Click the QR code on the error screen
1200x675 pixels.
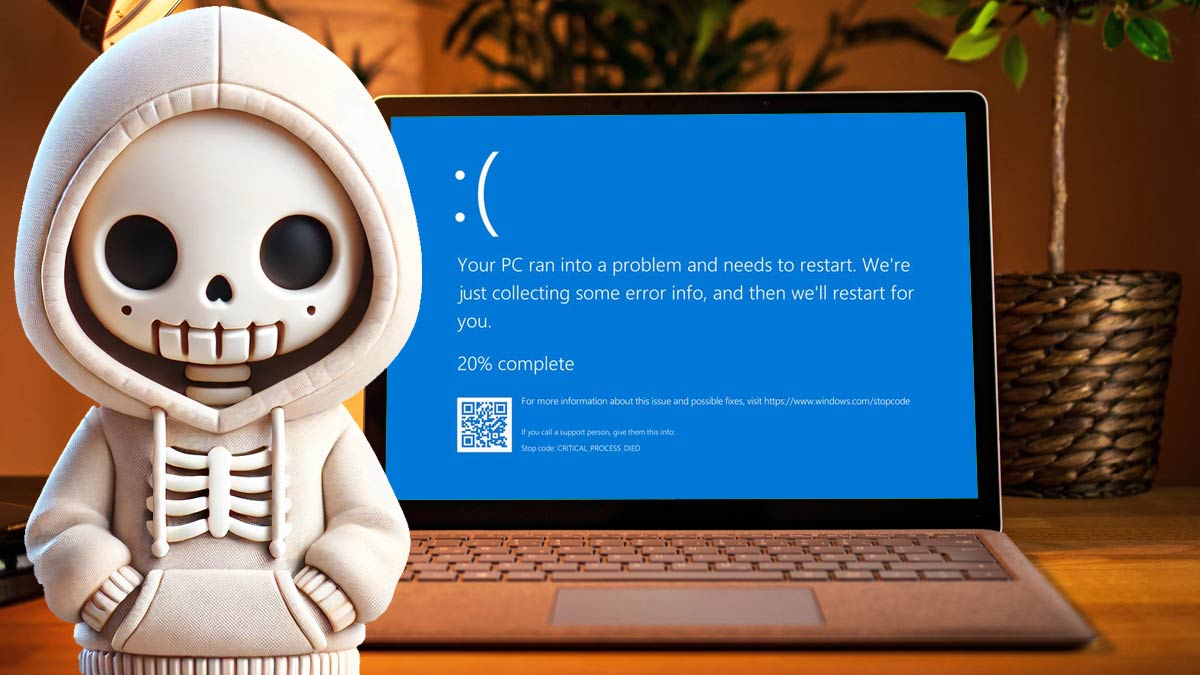(x=484, y=424)
